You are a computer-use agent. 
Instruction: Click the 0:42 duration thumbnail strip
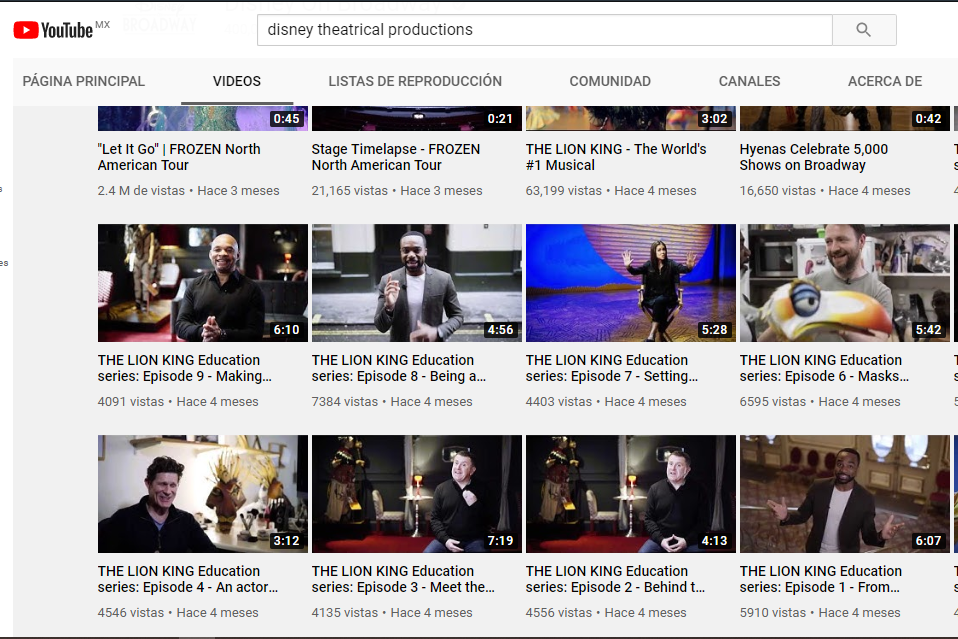(844, 119)
